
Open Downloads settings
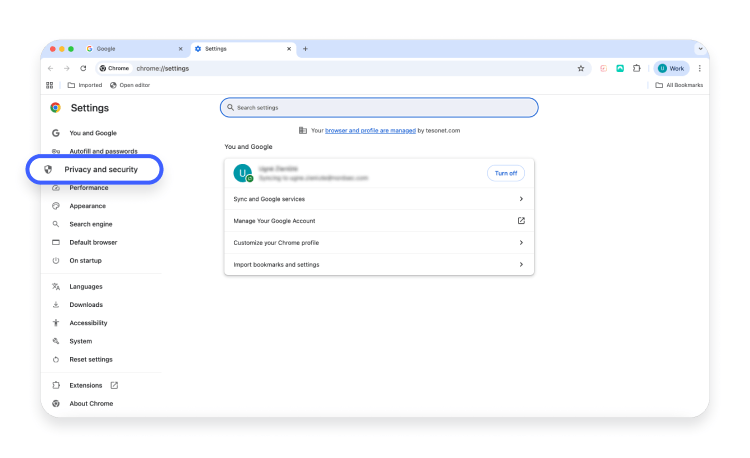(x=86, y=305)
